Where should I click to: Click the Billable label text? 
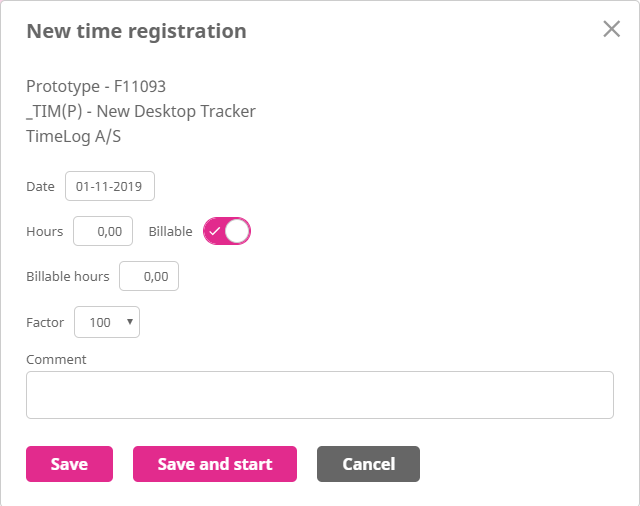click(x=170, y=231)
